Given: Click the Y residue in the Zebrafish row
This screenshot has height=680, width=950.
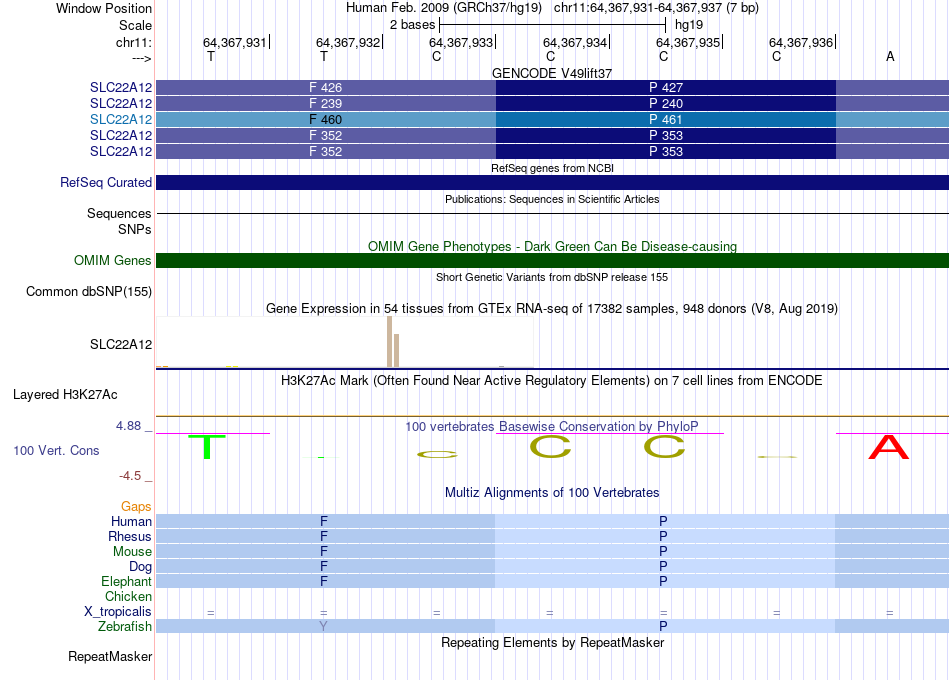Looking at the screenshot, I should coord(324,626).
